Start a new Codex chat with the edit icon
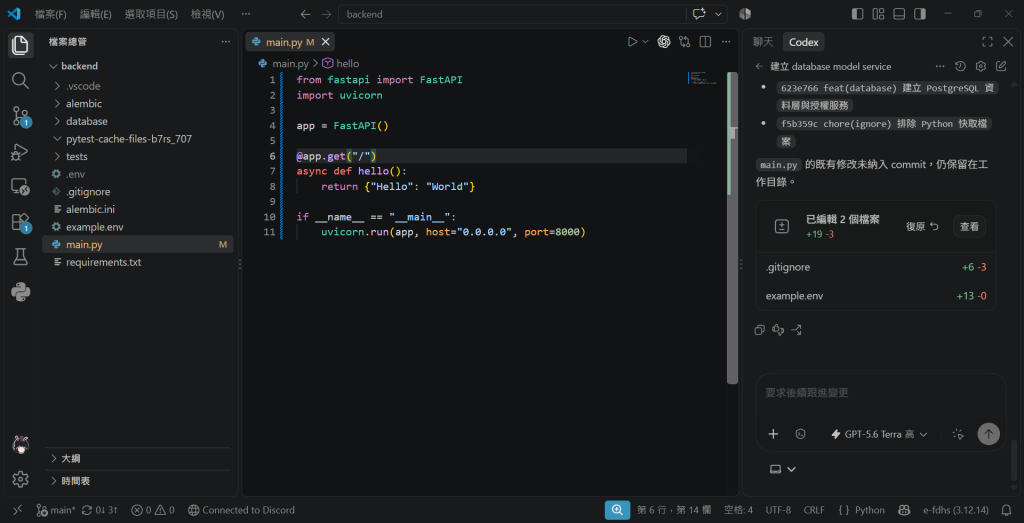Image resolution: width=1024 pixels, height=523 pixels. (1001, 67)
